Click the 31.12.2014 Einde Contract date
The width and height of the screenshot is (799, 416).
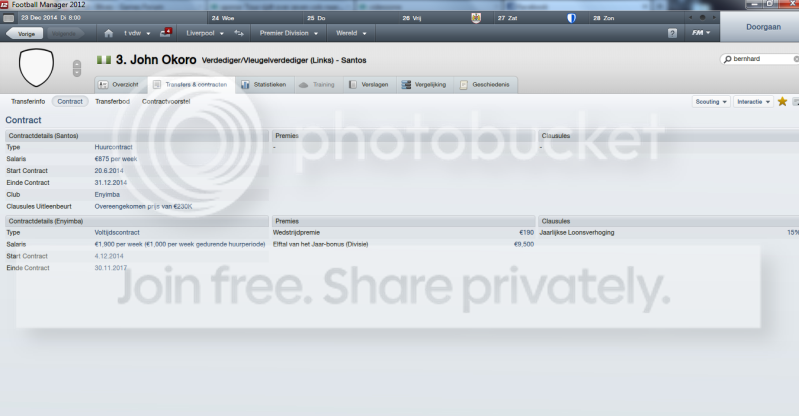coord(111,183)
